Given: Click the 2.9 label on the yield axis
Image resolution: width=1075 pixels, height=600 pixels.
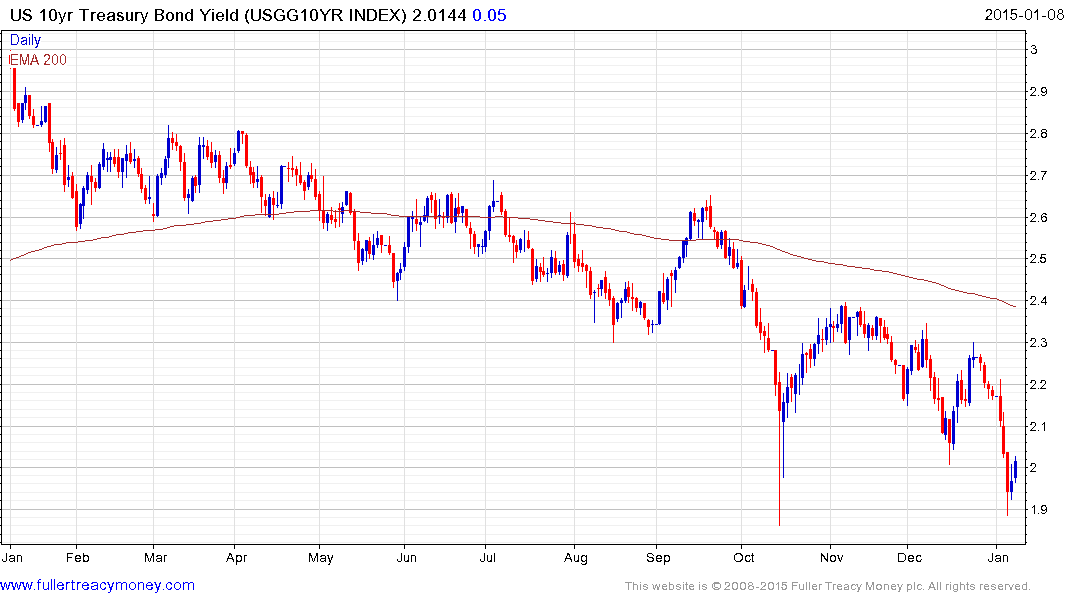Looking at the screenshot, I should coord(1039,92).
